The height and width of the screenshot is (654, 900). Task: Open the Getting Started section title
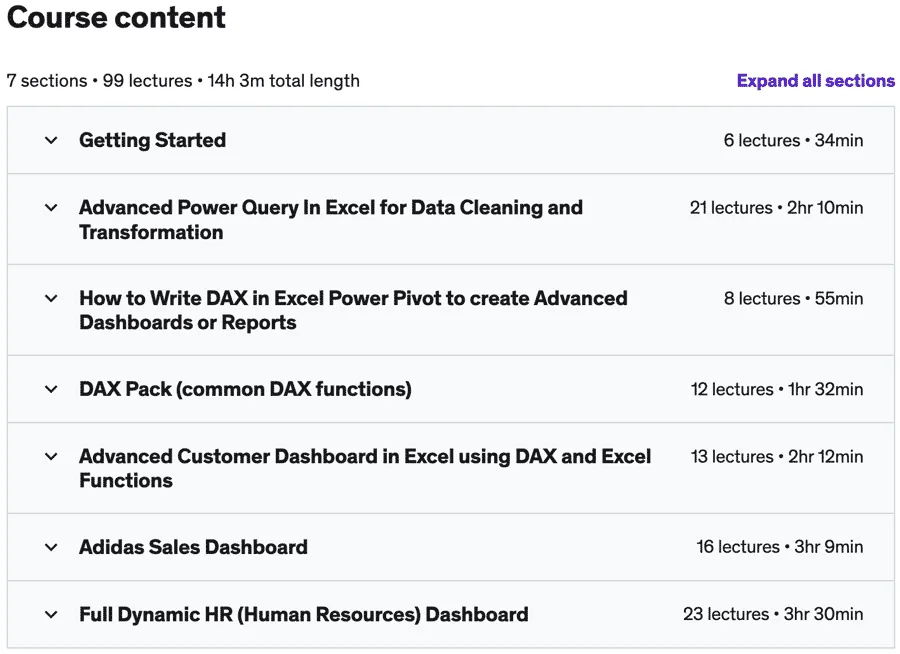click(x=153, y=140)
